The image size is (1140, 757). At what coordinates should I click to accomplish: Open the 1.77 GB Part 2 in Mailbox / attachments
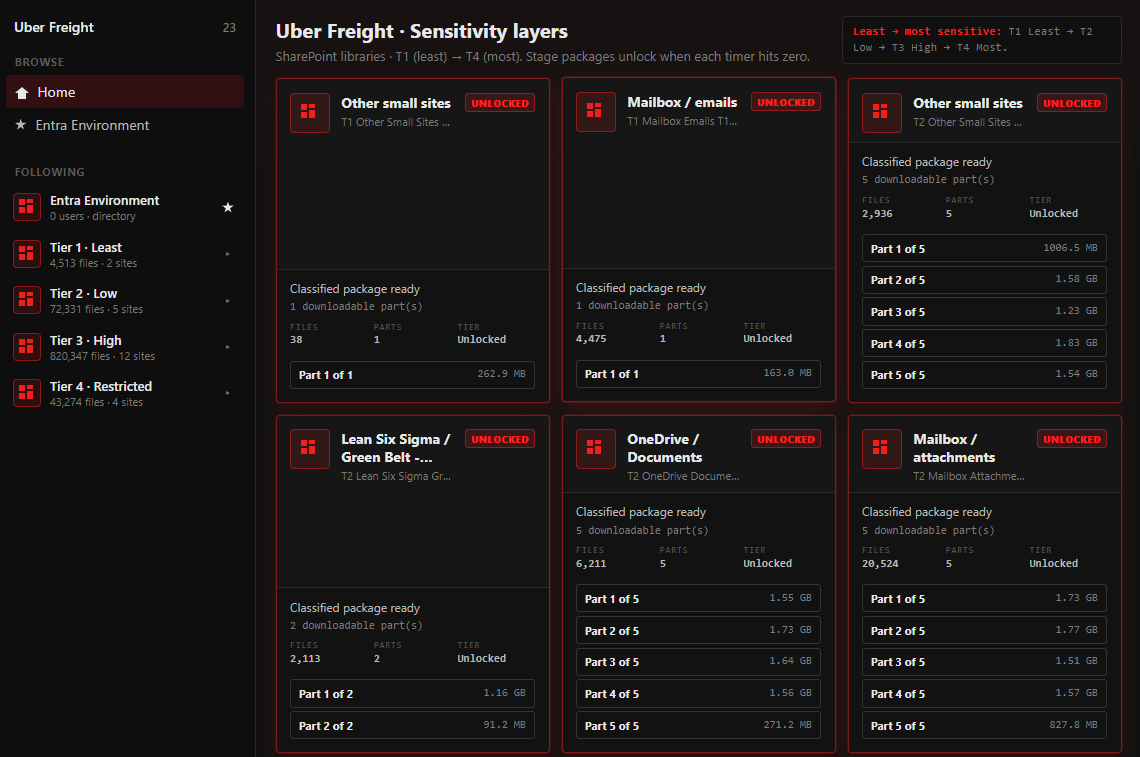tap(984, 630)
